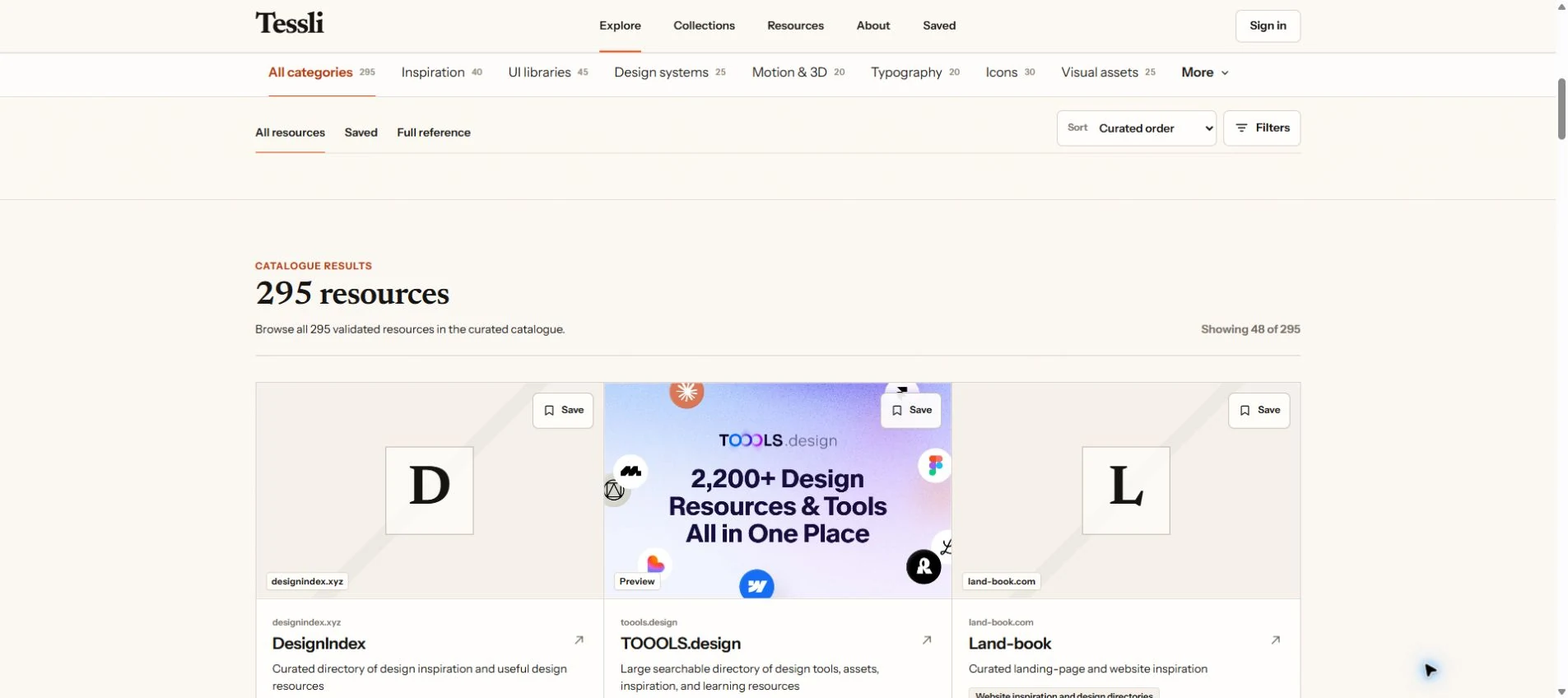Switch to the Full reference sub-tab
Image resolution: width=1568 pixels, height=698 pixels.
point(434,133)
